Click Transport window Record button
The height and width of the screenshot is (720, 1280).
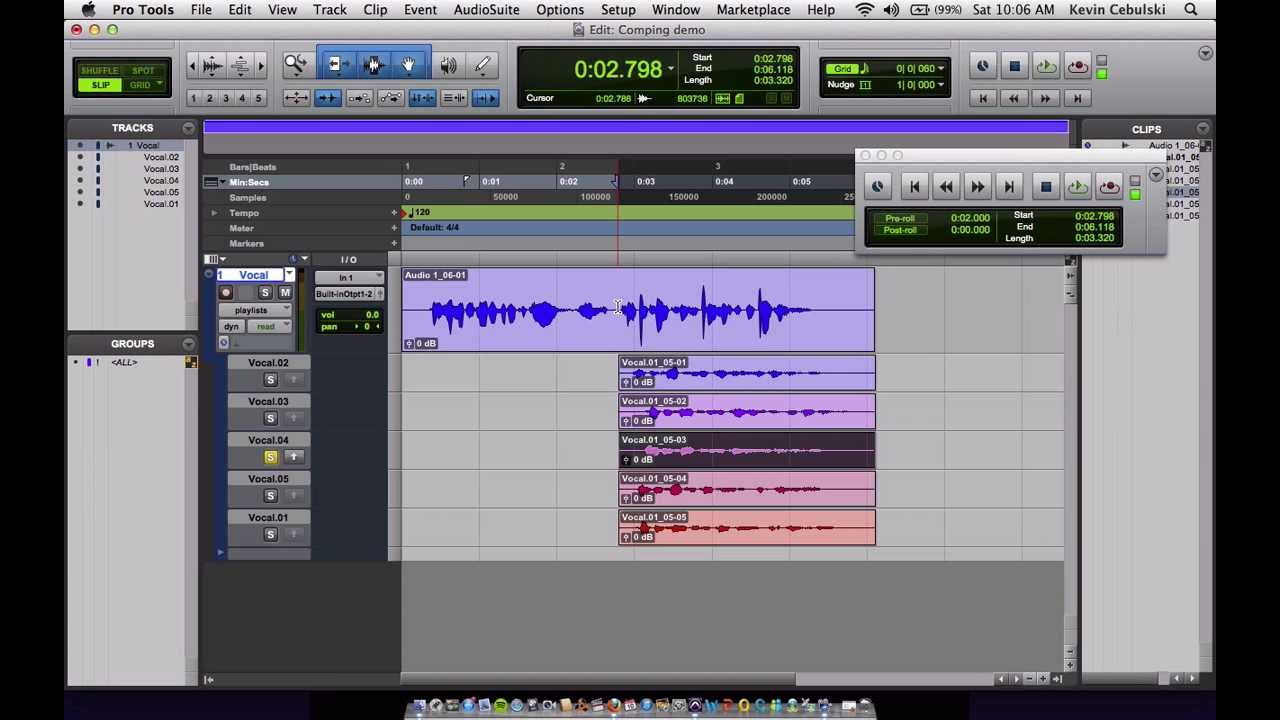(1109, 187)
